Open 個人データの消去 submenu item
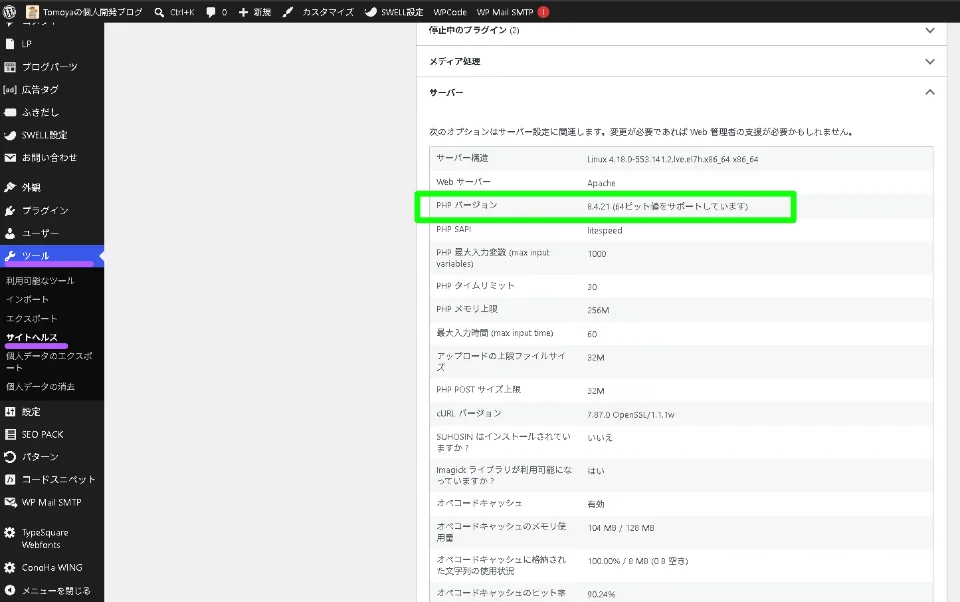The height and width of the screenshot is (602, 960). [40, 386]
